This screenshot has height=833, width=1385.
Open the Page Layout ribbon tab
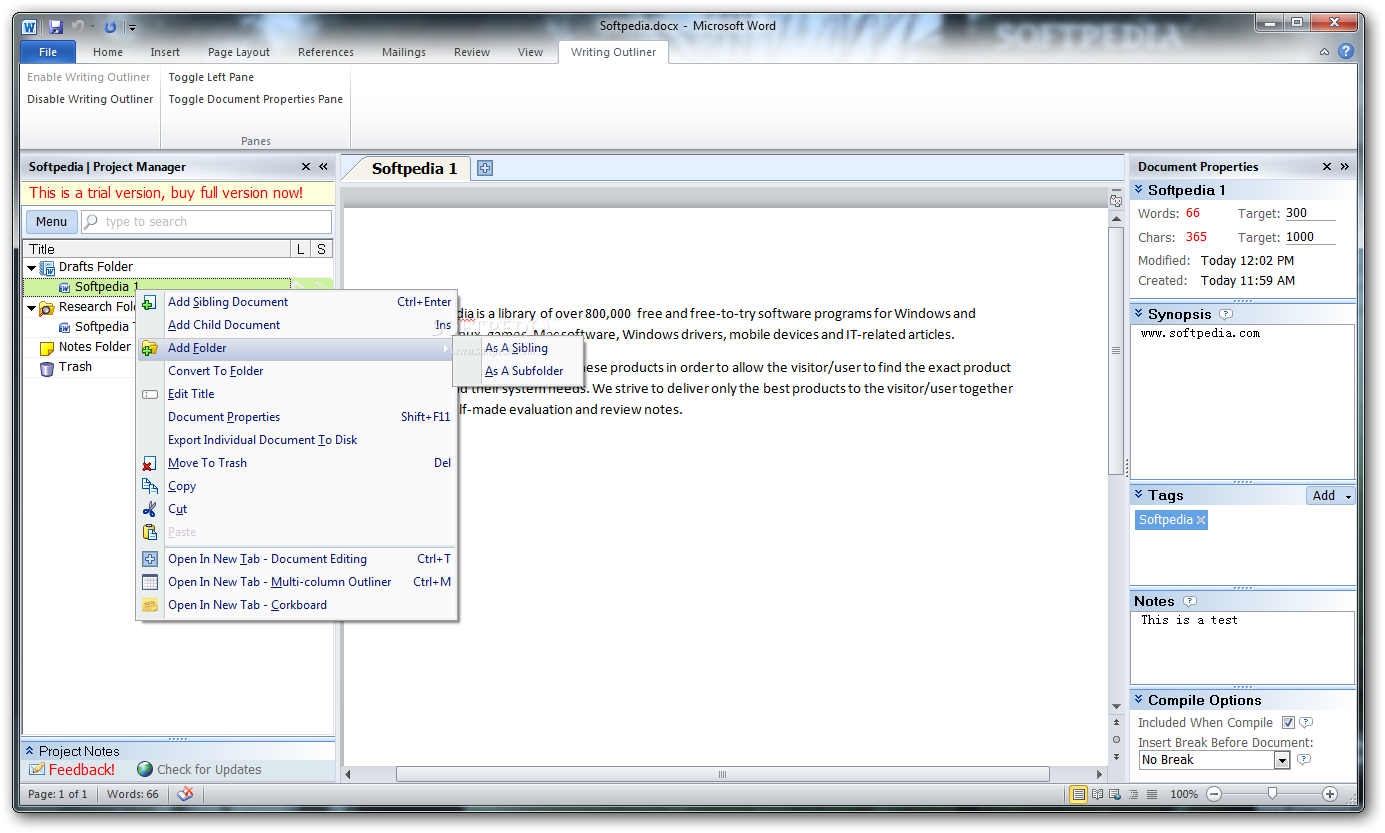coord(239,52)
